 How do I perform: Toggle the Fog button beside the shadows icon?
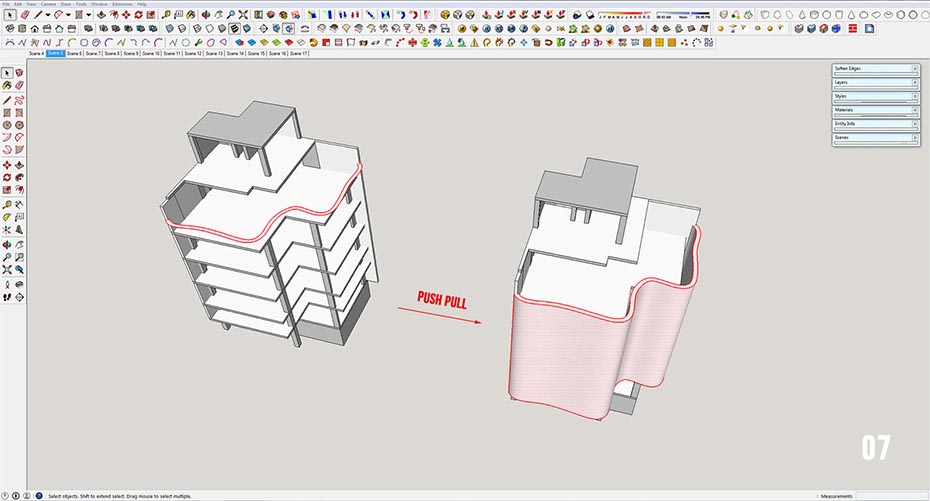click(x=590, y=14)
